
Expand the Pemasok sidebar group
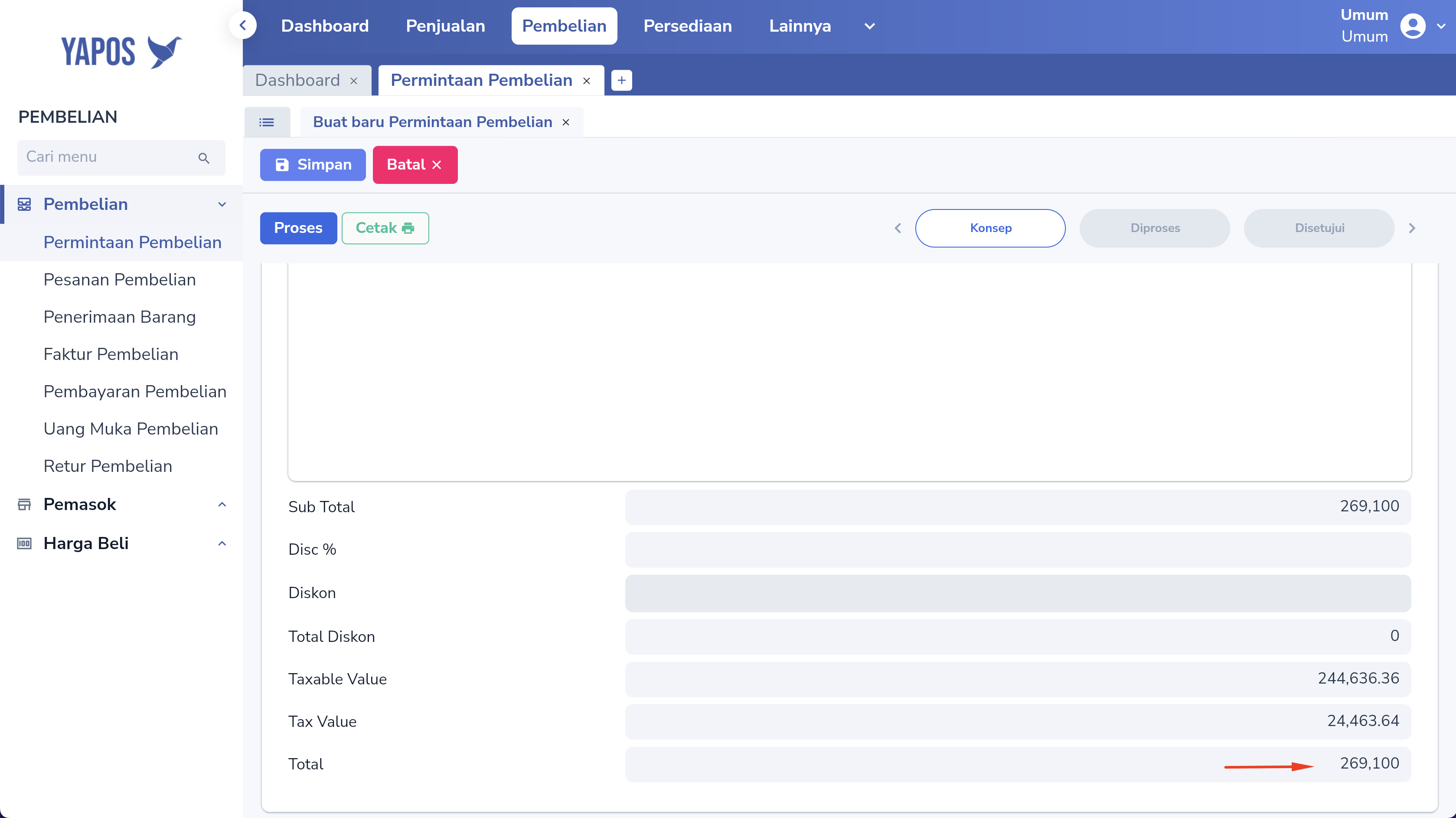coord(222,504)
